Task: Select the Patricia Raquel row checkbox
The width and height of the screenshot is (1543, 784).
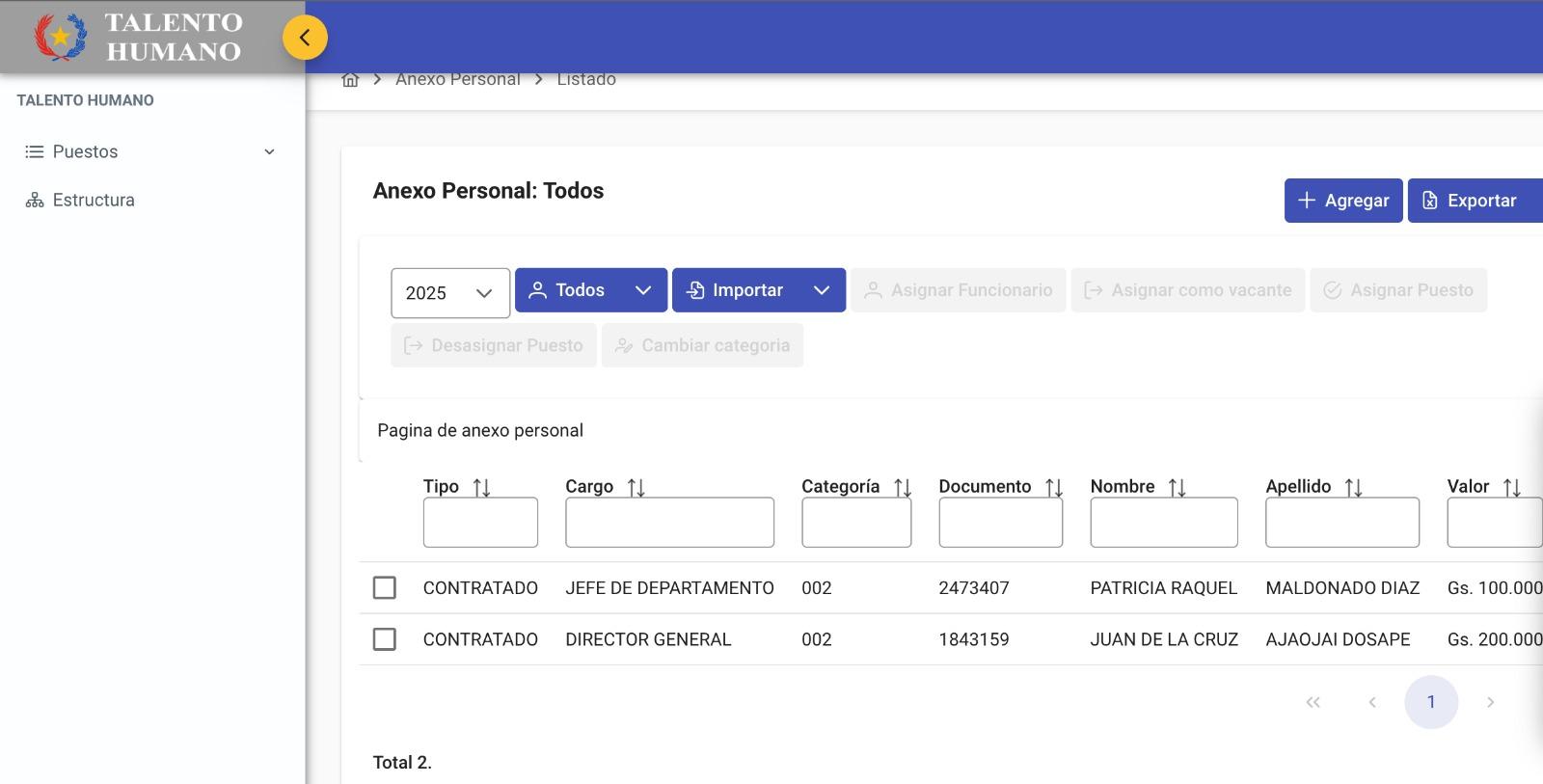Action: [x=385, y=587]
